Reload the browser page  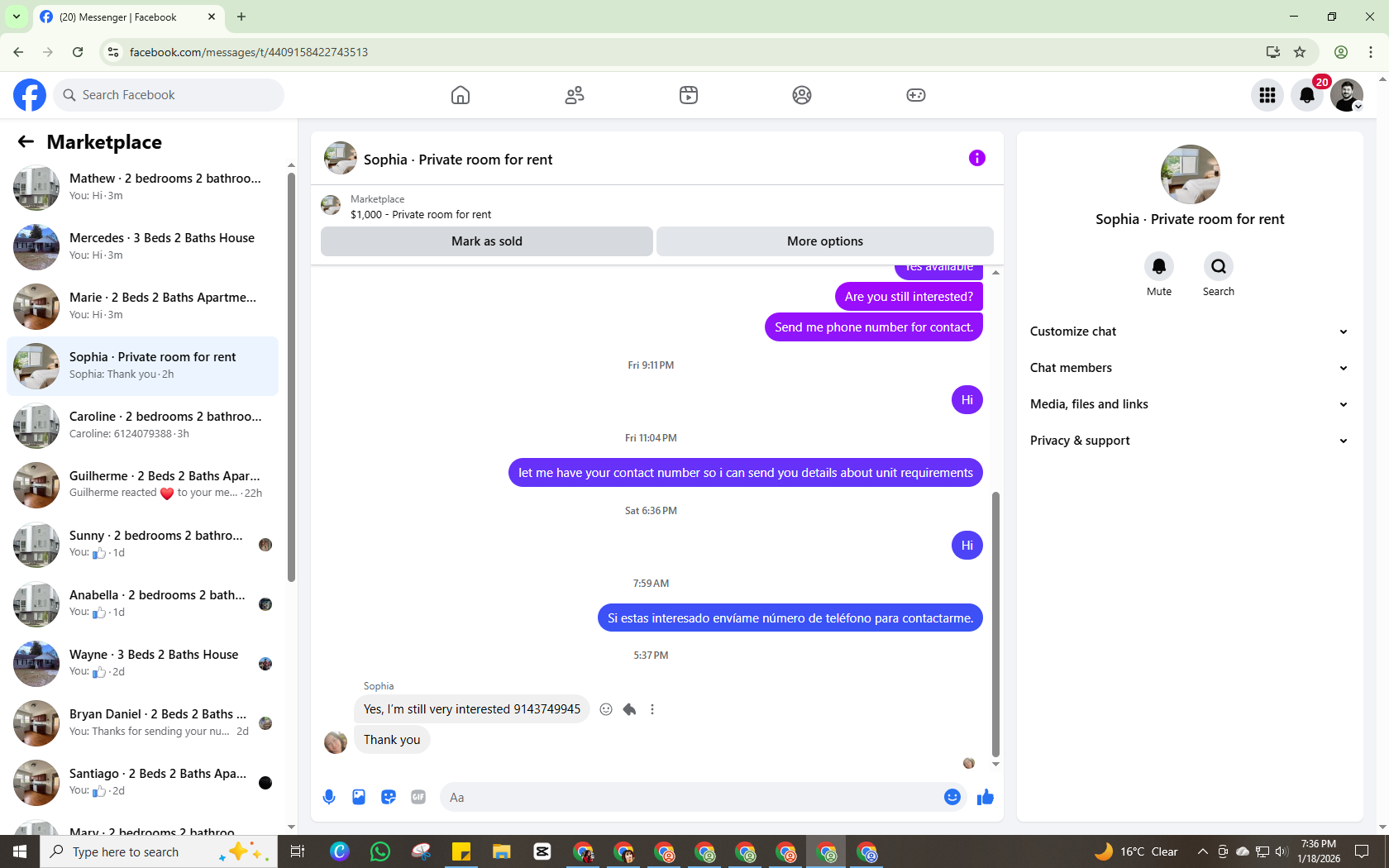click(78, 52)
